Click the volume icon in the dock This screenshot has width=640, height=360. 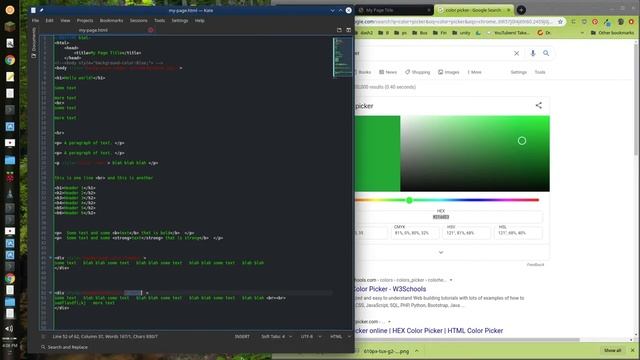click(9, 329)
